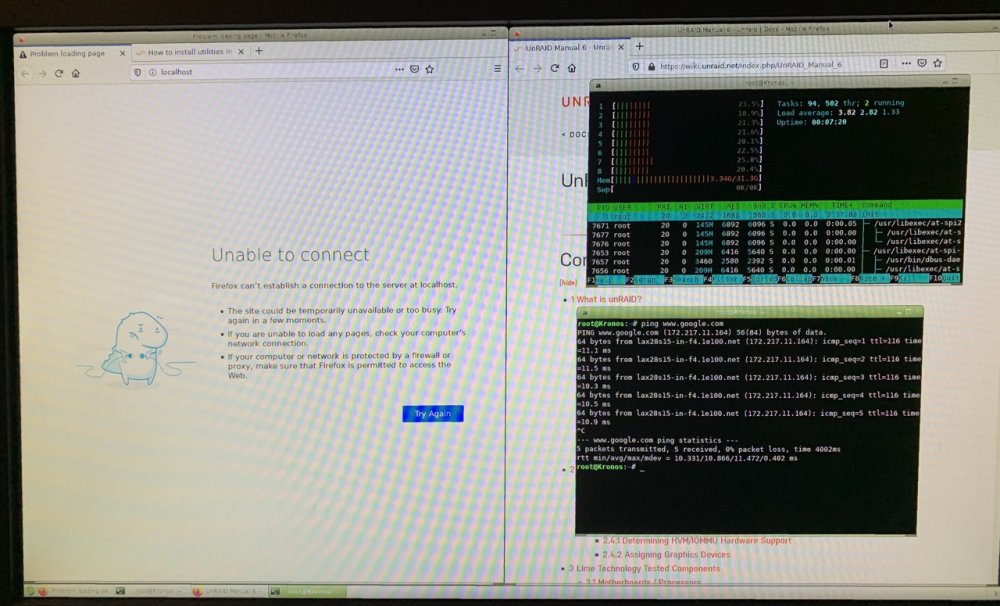Viewport: 1000px width, 606px height.
Task: Click the Command column header in htop
Action: [876, 205]
